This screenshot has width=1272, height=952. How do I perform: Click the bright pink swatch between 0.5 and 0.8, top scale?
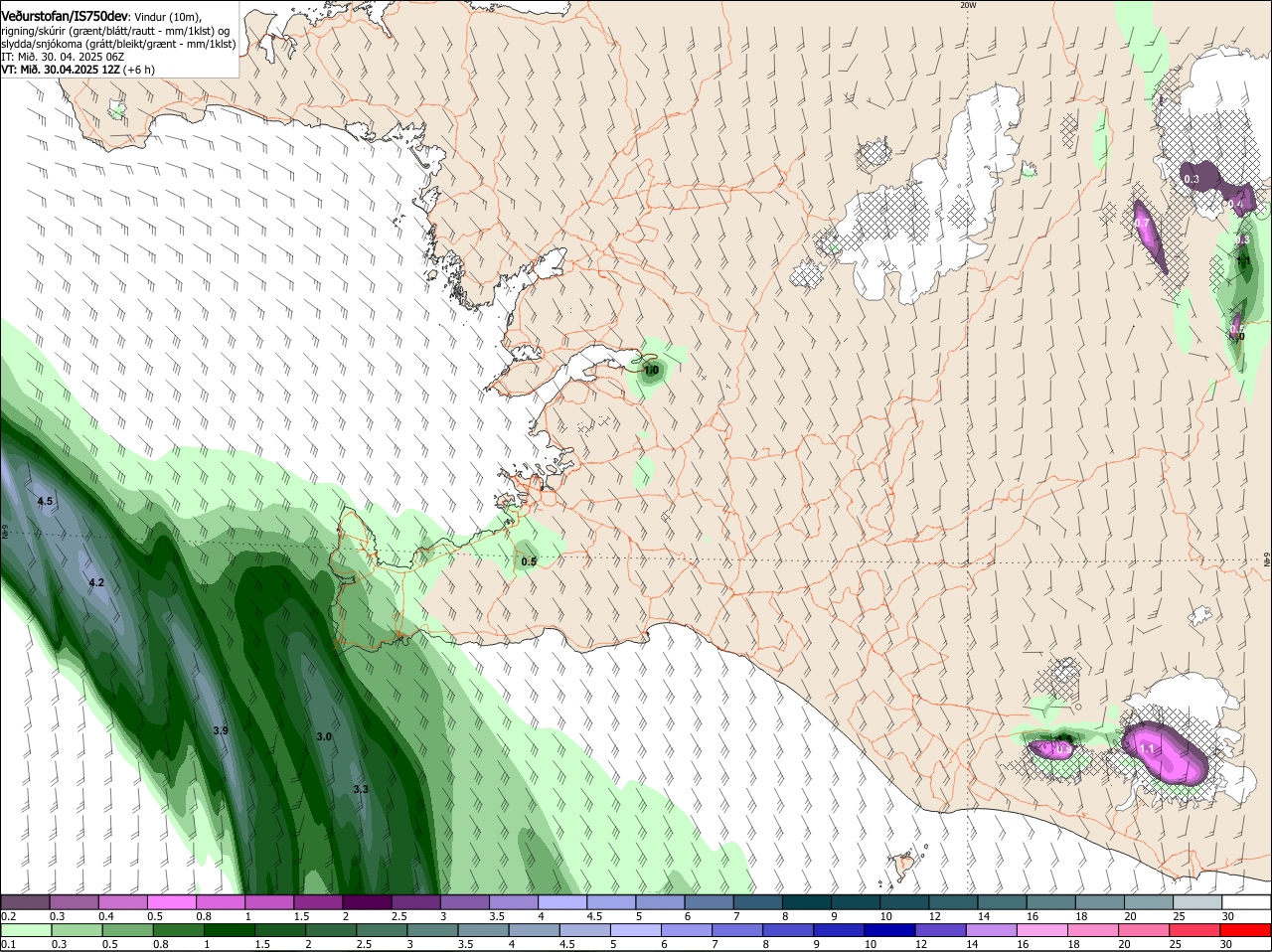[x=171, y=902]
